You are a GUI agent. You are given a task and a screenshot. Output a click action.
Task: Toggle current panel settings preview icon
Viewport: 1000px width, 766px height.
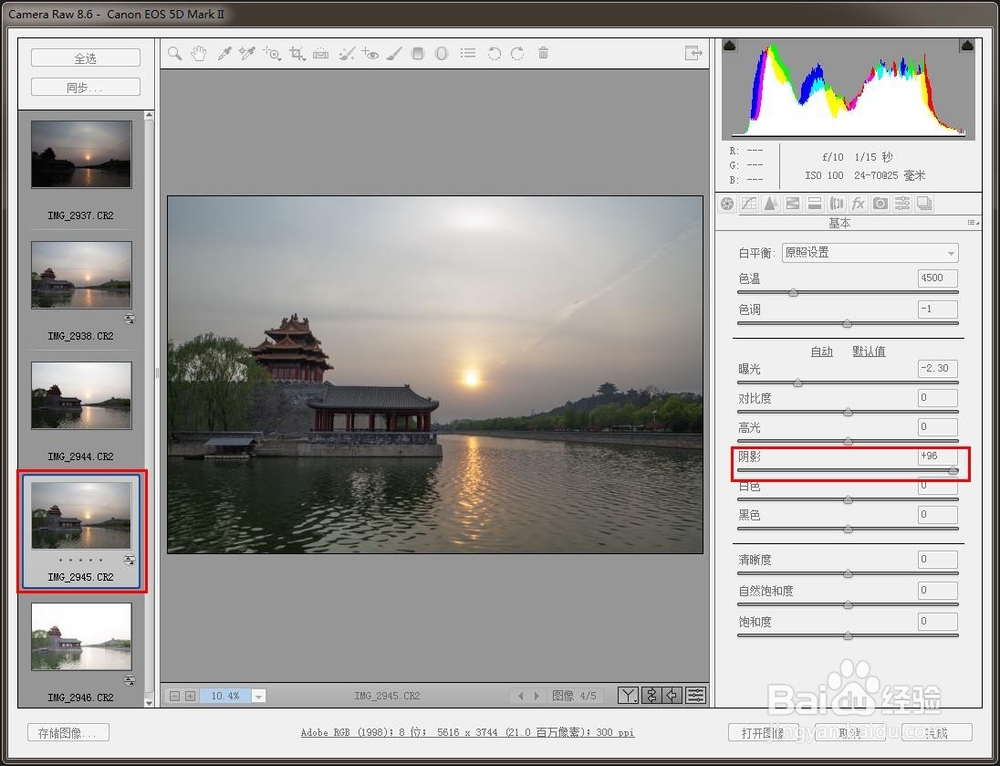[x=696, y=695]
